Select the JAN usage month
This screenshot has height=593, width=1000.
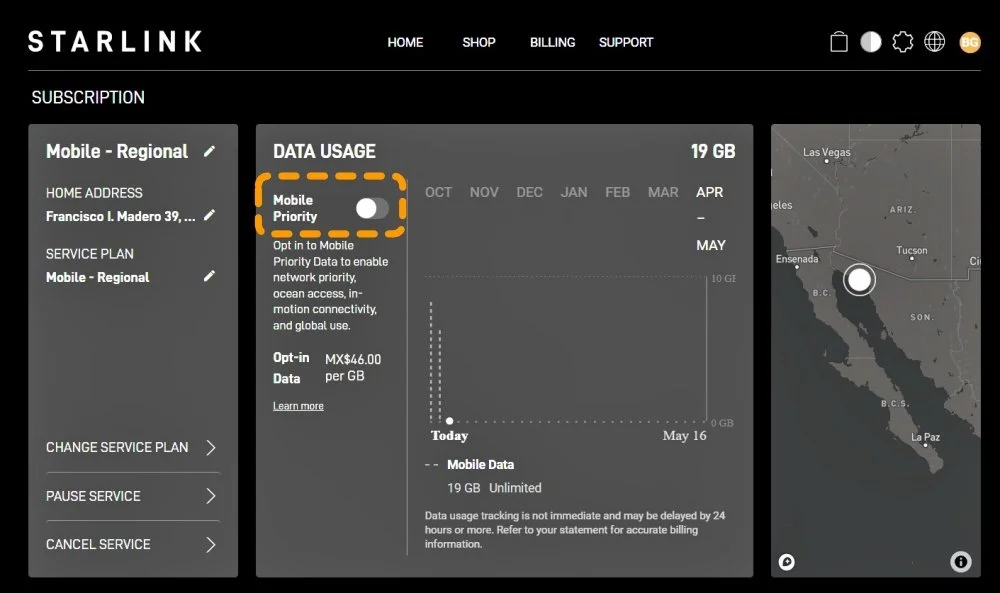point(574,192)
